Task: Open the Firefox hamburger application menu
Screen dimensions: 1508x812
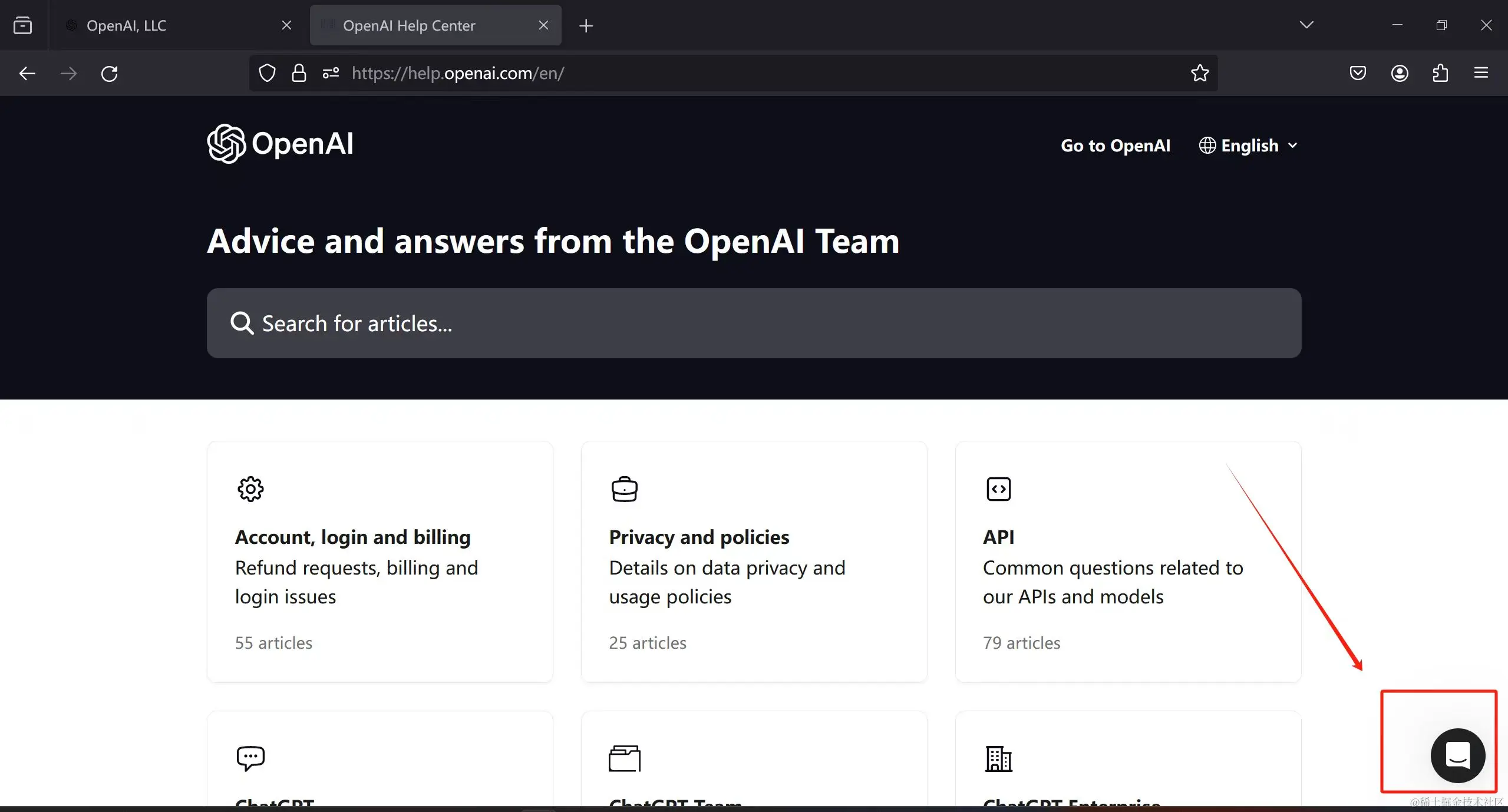Action: point(1481,73)
